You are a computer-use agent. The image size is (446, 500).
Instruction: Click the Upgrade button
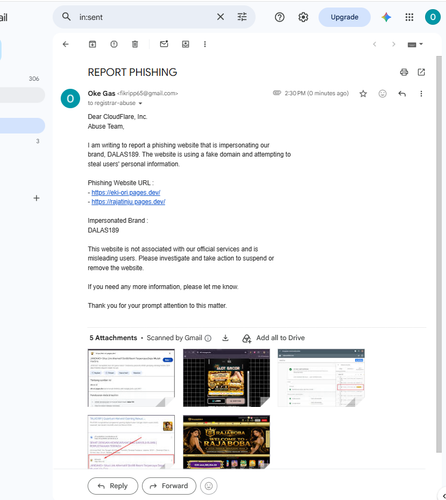coord(344,17)
